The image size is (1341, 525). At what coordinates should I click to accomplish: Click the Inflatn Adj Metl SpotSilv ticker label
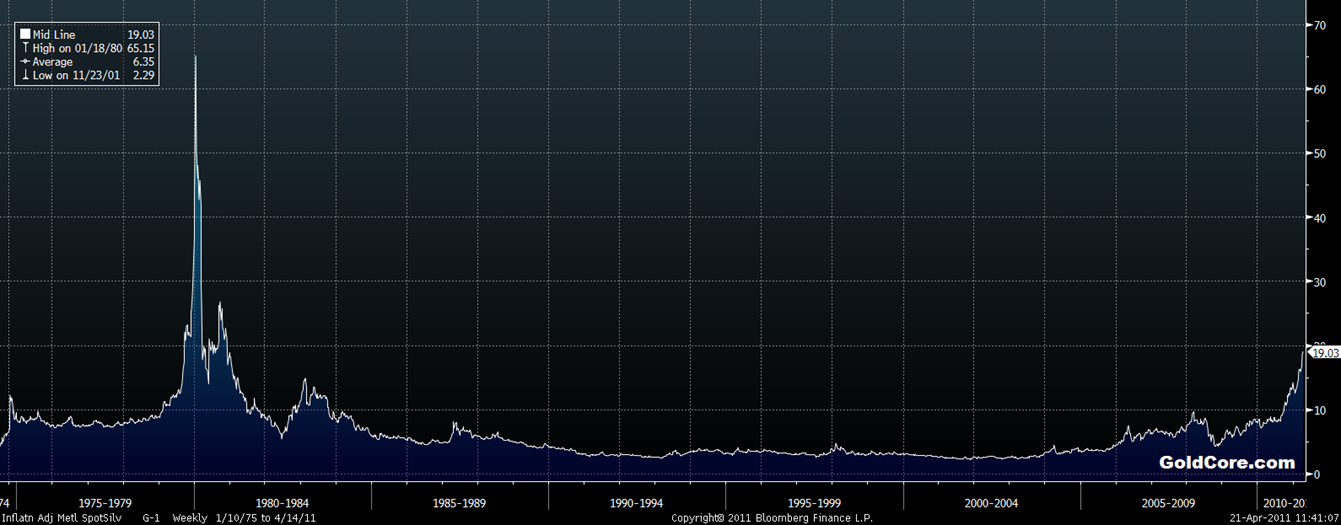[x=62, y=519]
